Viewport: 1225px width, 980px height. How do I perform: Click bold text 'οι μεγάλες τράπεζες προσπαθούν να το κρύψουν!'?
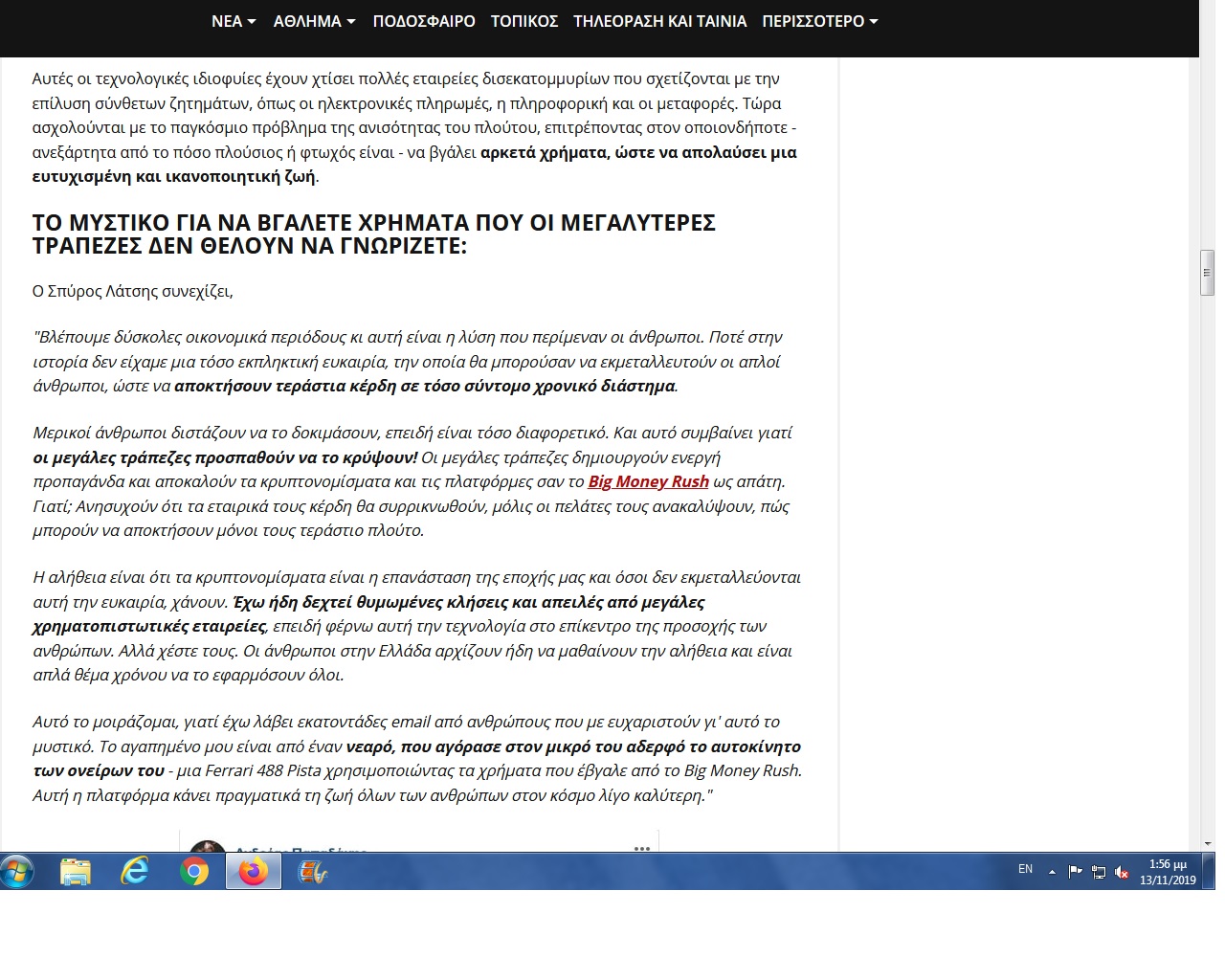click(x=225, y=457)
